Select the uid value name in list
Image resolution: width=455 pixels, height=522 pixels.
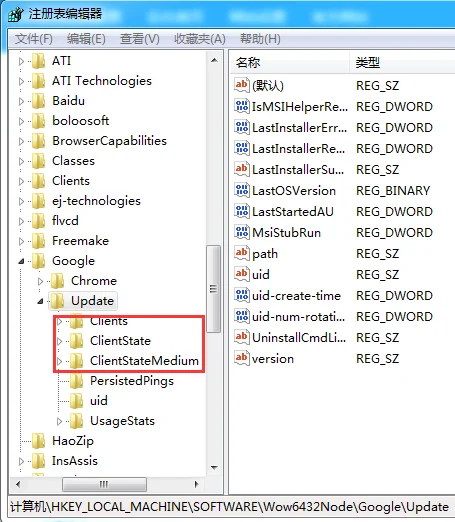pos(261,274)
